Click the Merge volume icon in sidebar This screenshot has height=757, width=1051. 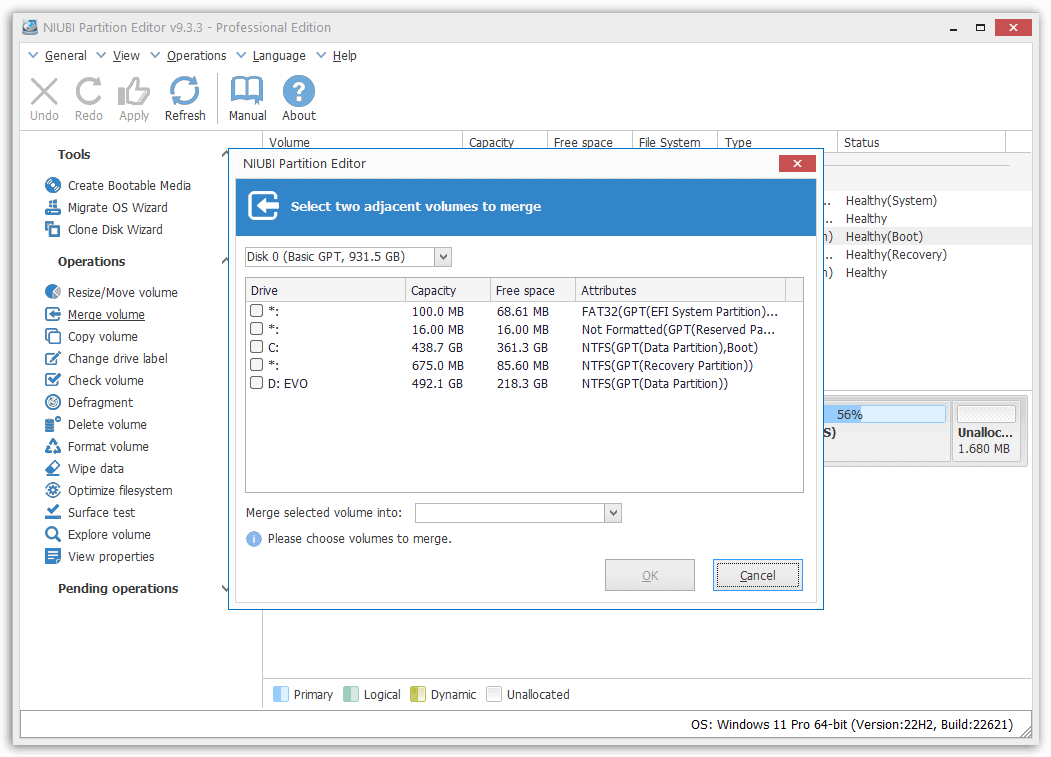(x=53, y=314)
